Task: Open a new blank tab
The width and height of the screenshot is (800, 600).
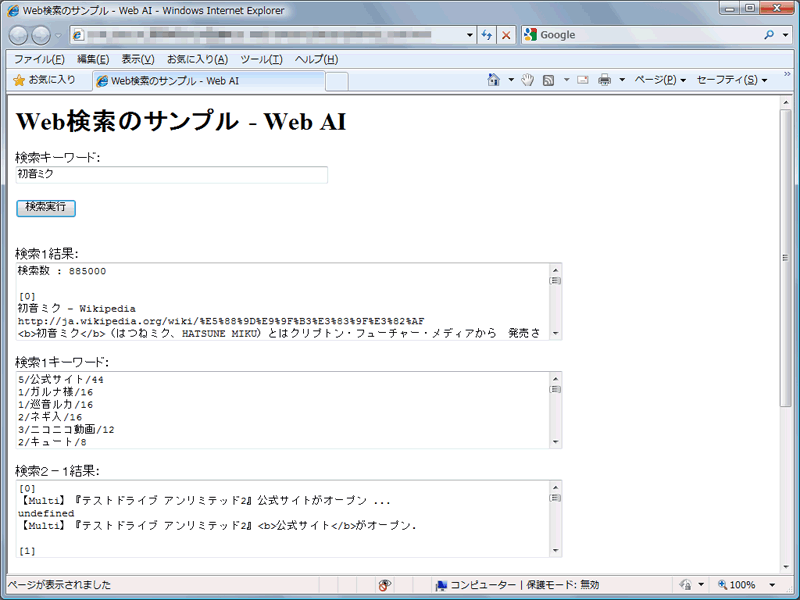Action: (x=337, y=81)
